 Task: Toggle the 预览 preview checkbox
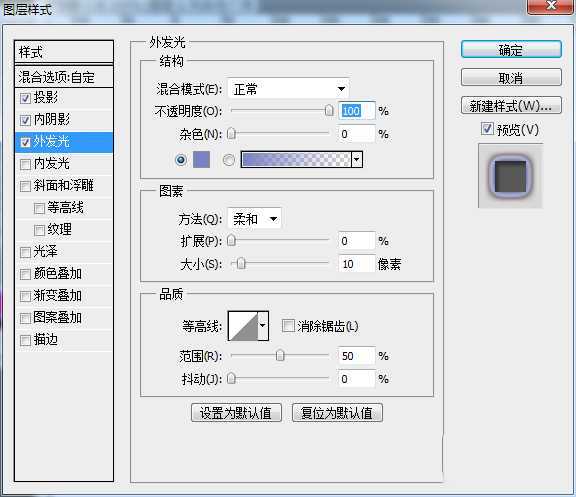point(487,129)
